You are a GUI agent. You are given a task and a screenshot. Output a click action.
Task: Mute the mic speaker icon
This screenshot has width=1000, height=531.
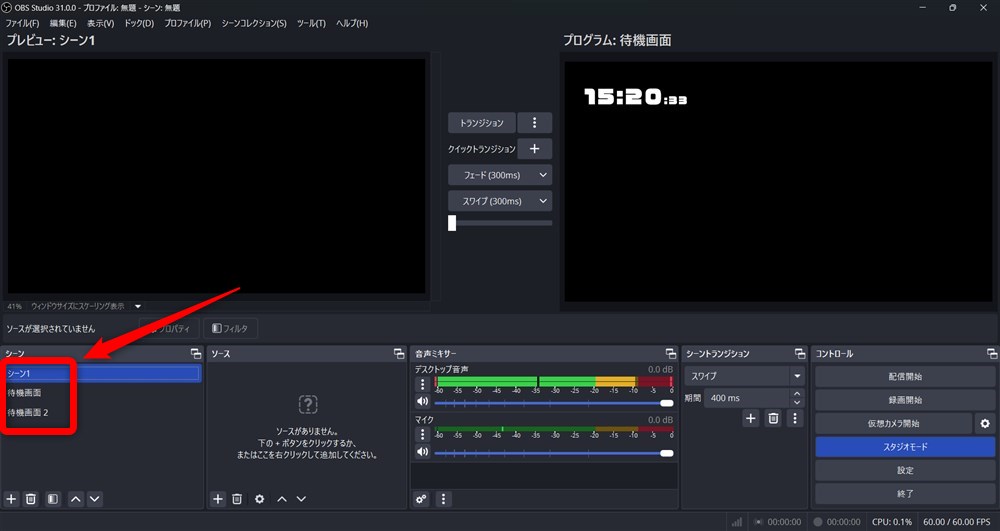tap(422, 451)
